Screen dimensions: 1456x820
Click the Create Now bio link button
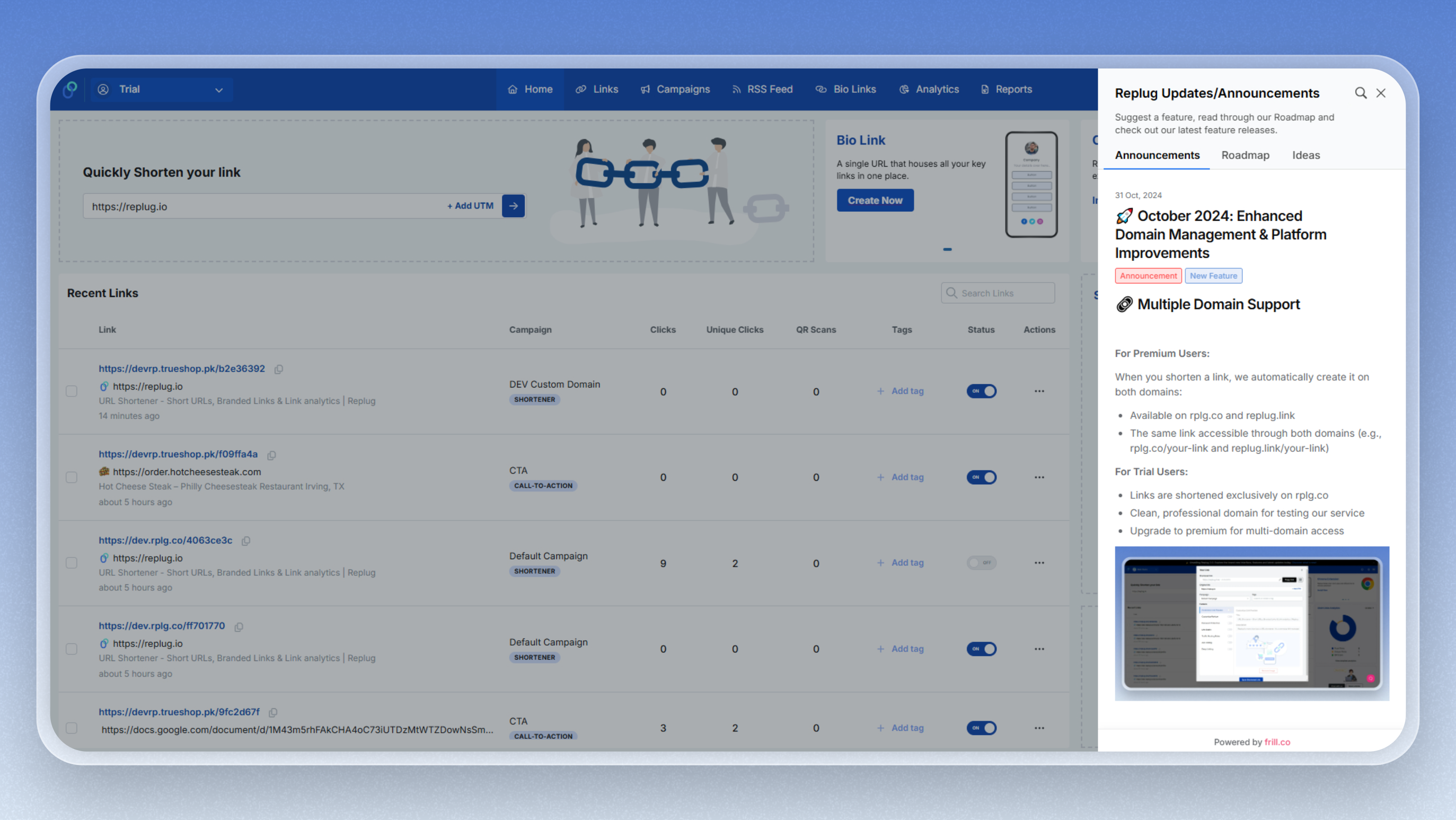875,200
